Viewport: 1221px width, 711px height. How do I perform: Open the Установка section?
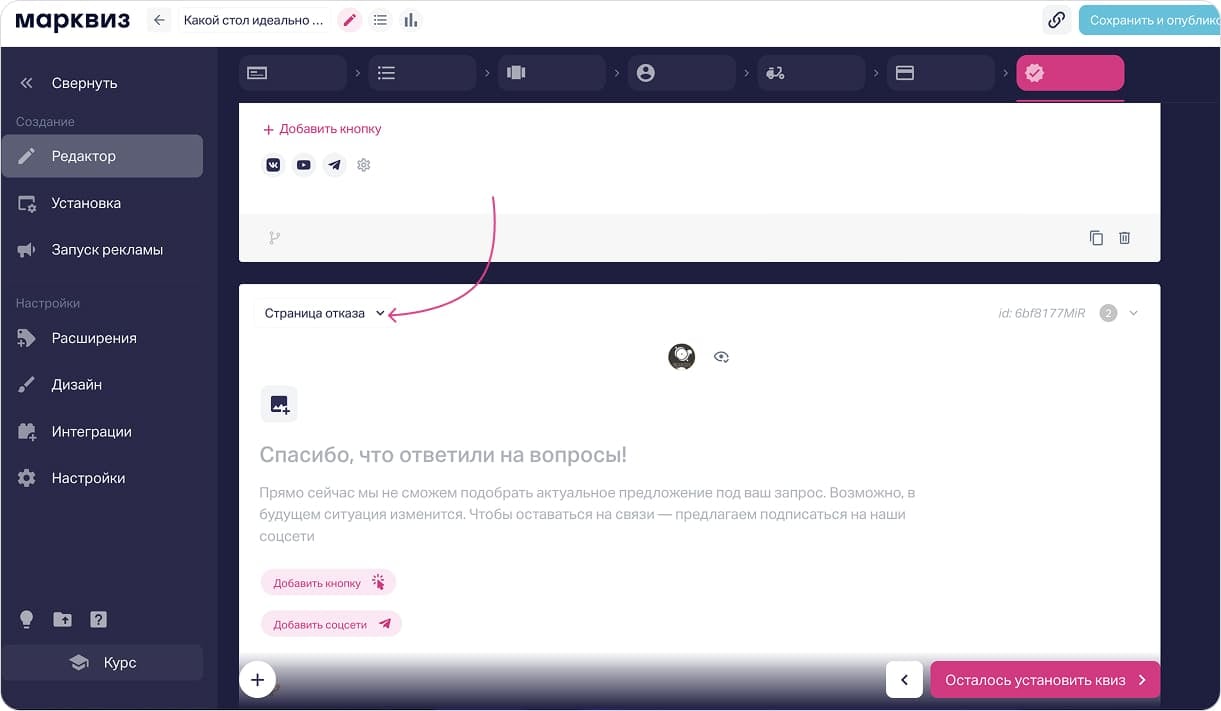coord(102,203)
